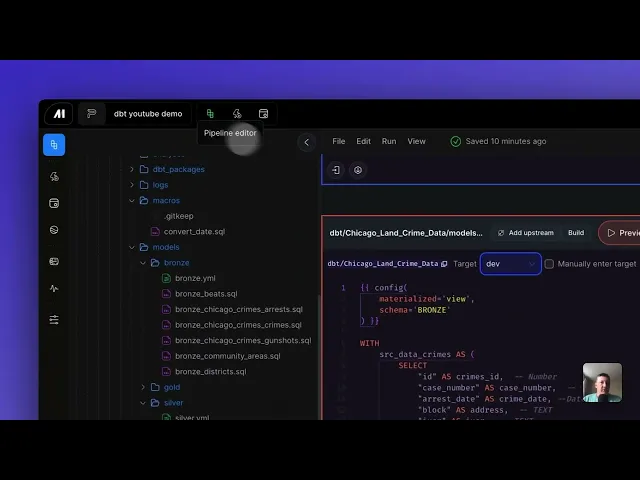The width and height of the screenshot is (640, 480).
Task: Expand the gold folder
Action: tap(143, 387)
